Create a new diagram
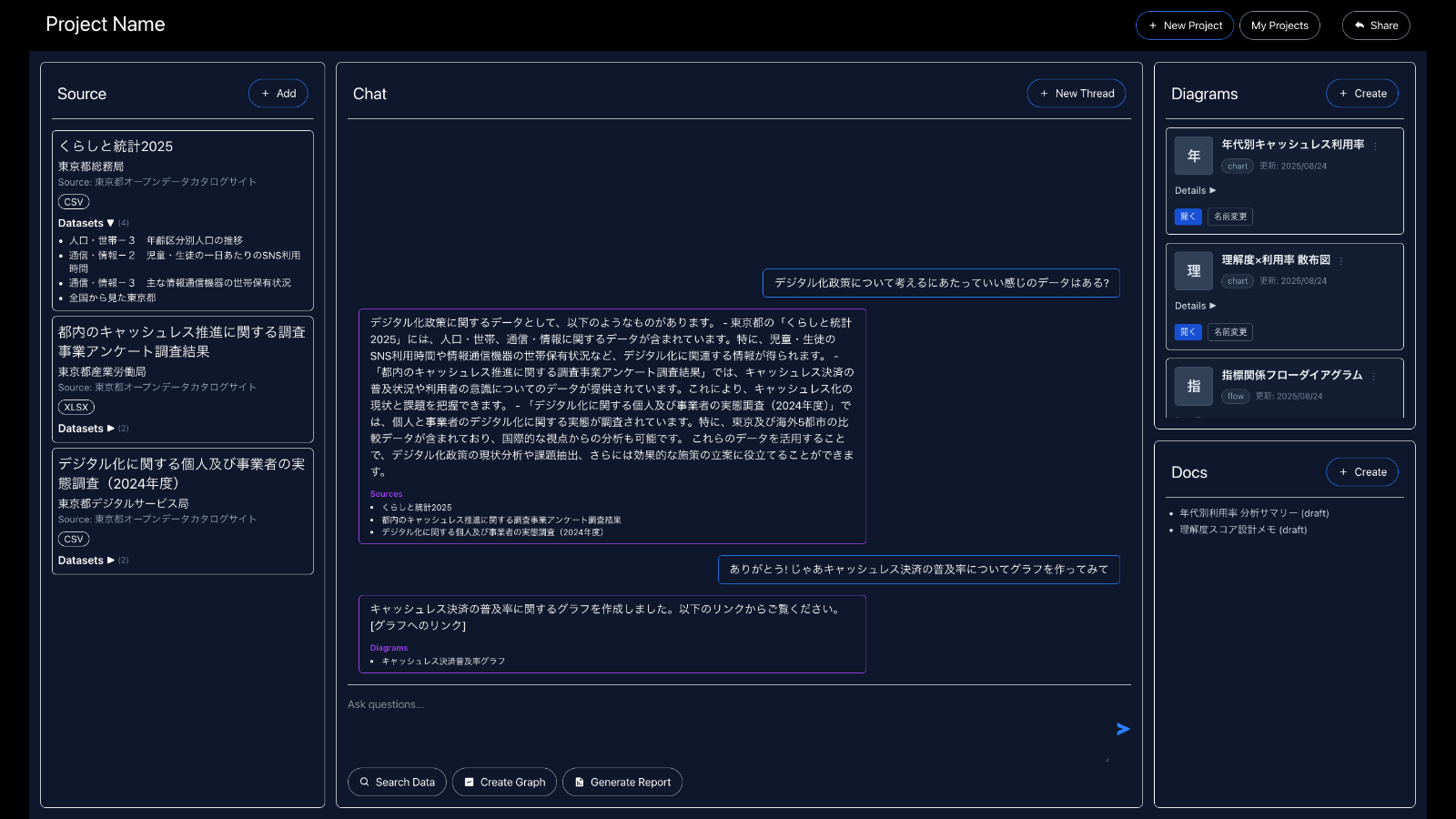This screenshot has width=1456, height=819. pos(1362,94)
